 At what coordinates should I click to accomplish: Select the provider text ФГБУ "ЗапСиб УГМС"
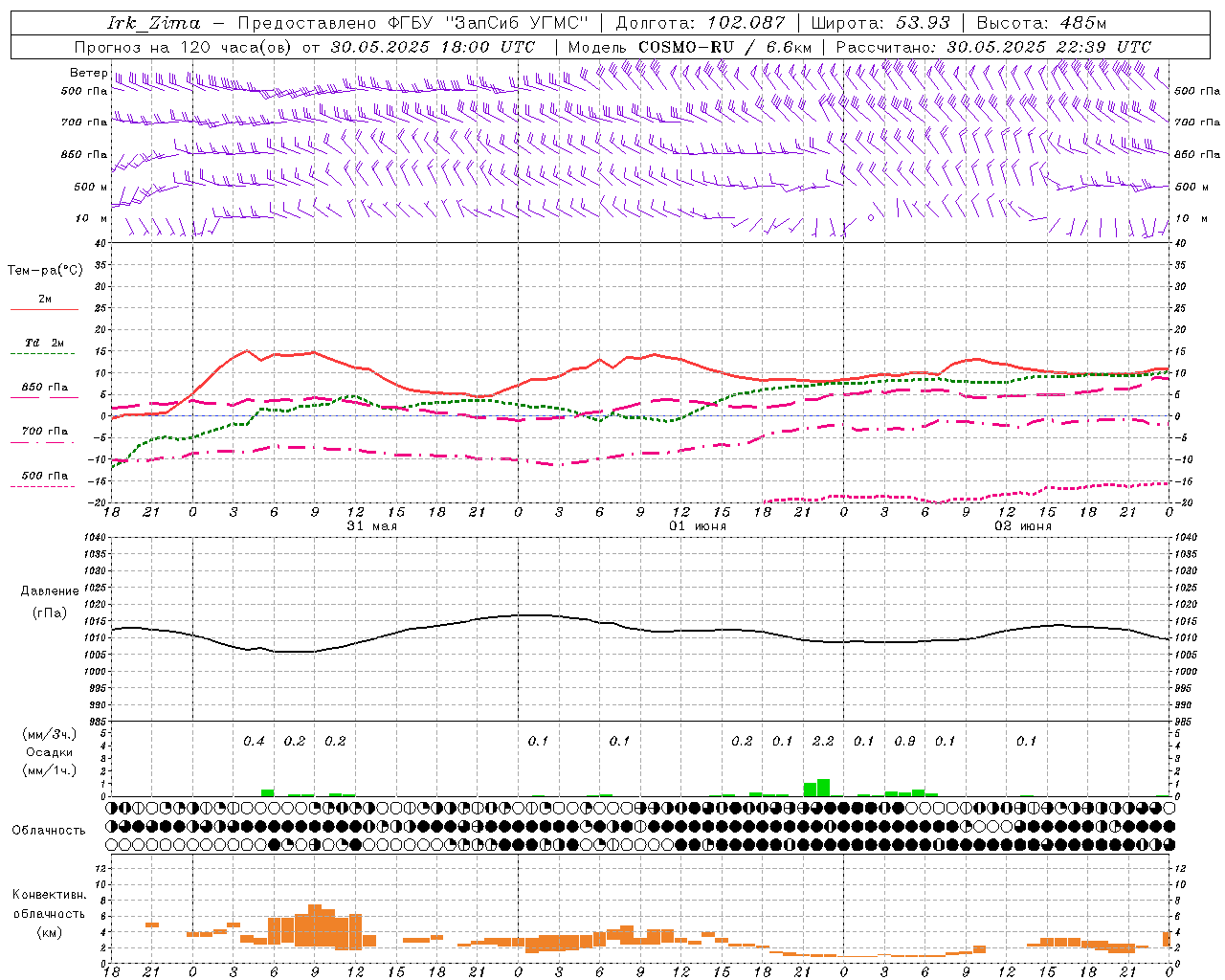pos(488,23)
